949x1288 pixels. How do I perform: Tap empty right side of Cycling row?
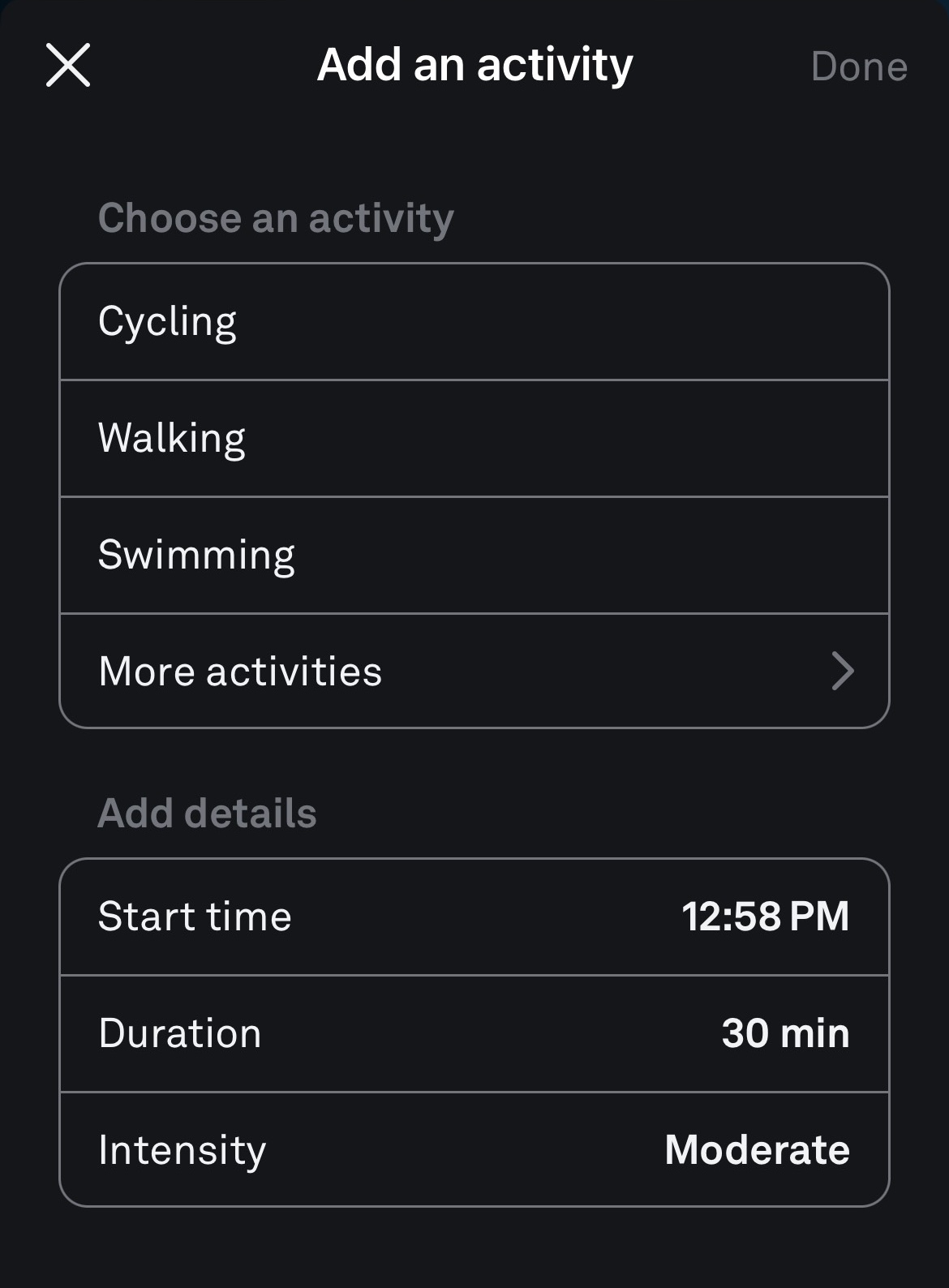click(x=649, y=322)
